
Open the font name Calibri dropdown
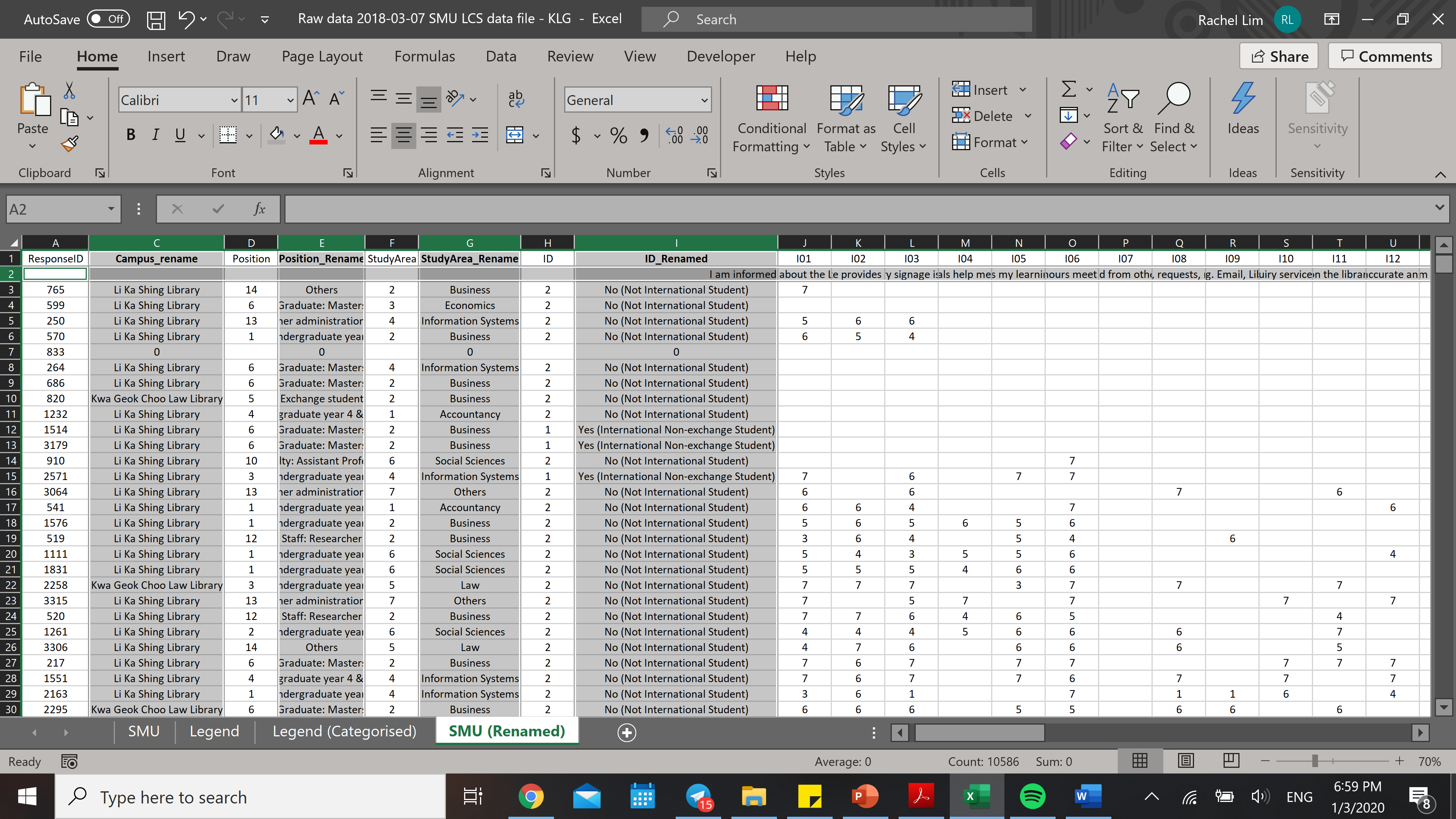click(x=234, y=100)
